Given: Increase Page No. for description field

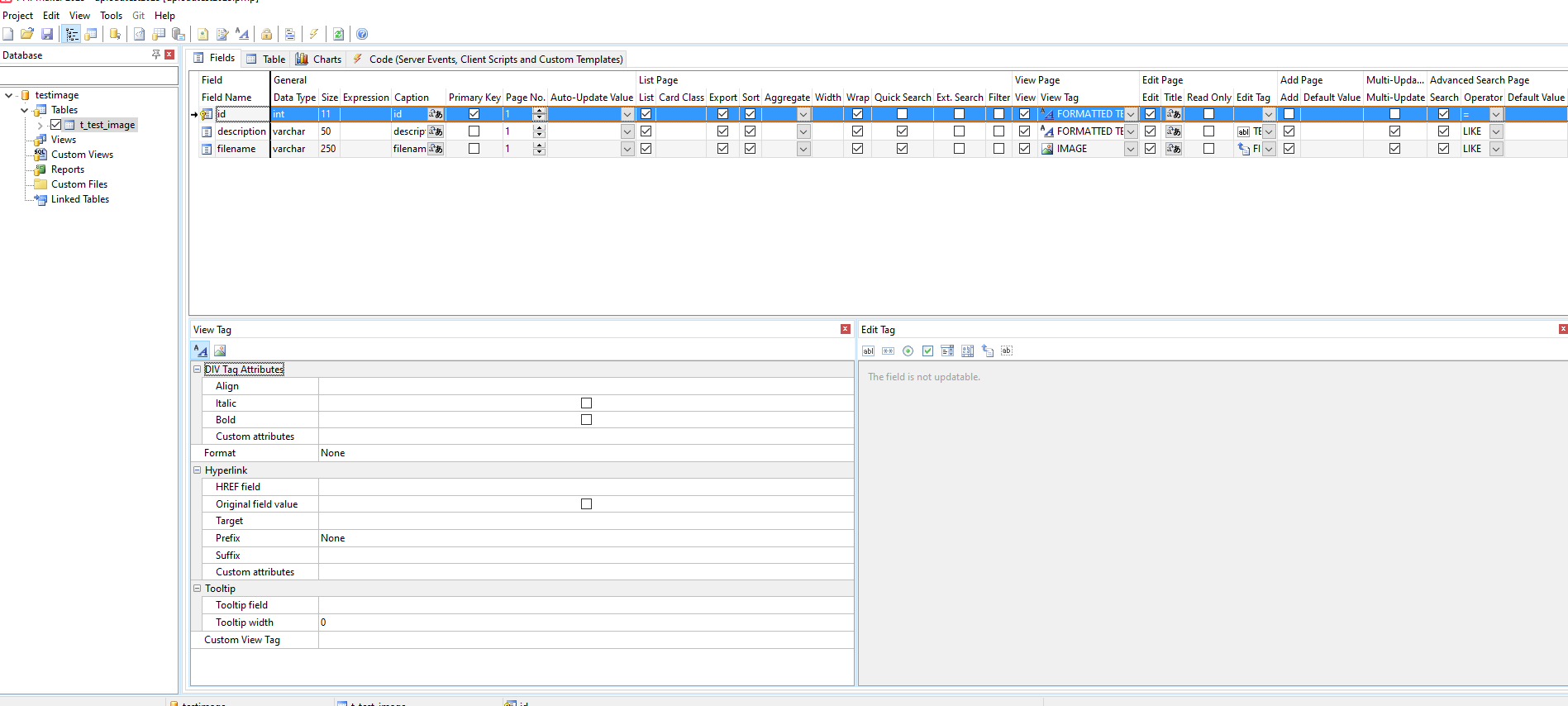Looking at the screenshot, I should click(540, 128).
